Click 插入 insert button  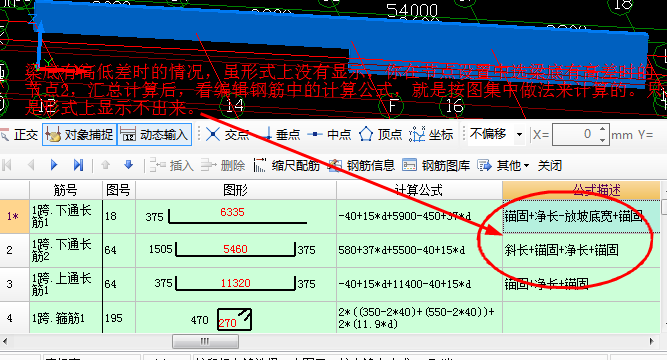(172, 166)
